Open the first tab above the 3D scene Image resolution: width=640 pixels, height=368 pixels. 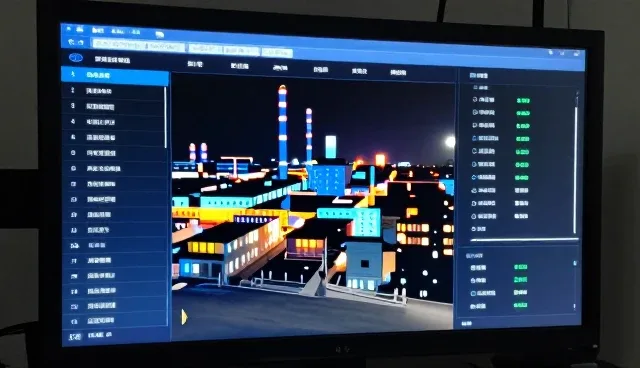(x=195, y=64)
